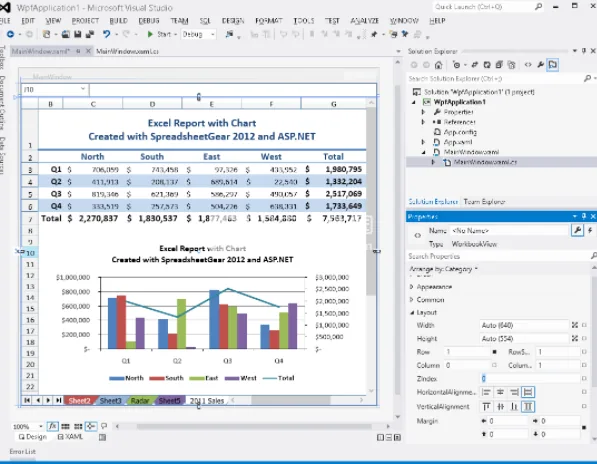597x464 pixels.
Task: Click the Events lightning bolt icon
Action: (590, 230)
